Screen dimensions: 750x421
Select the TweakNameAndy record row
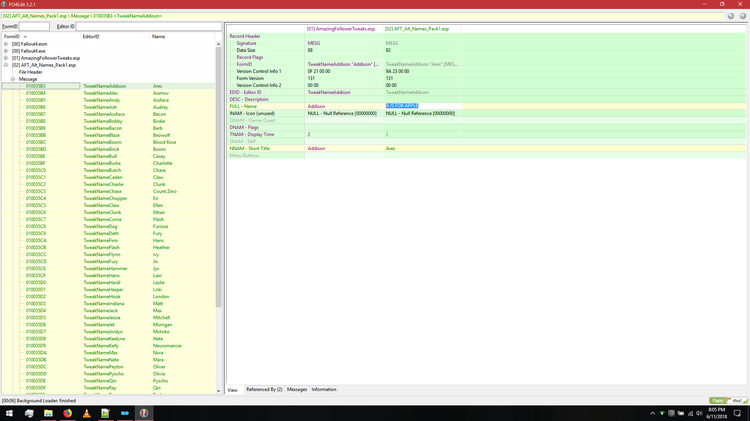pyautogui.click(x=109, y=100)
